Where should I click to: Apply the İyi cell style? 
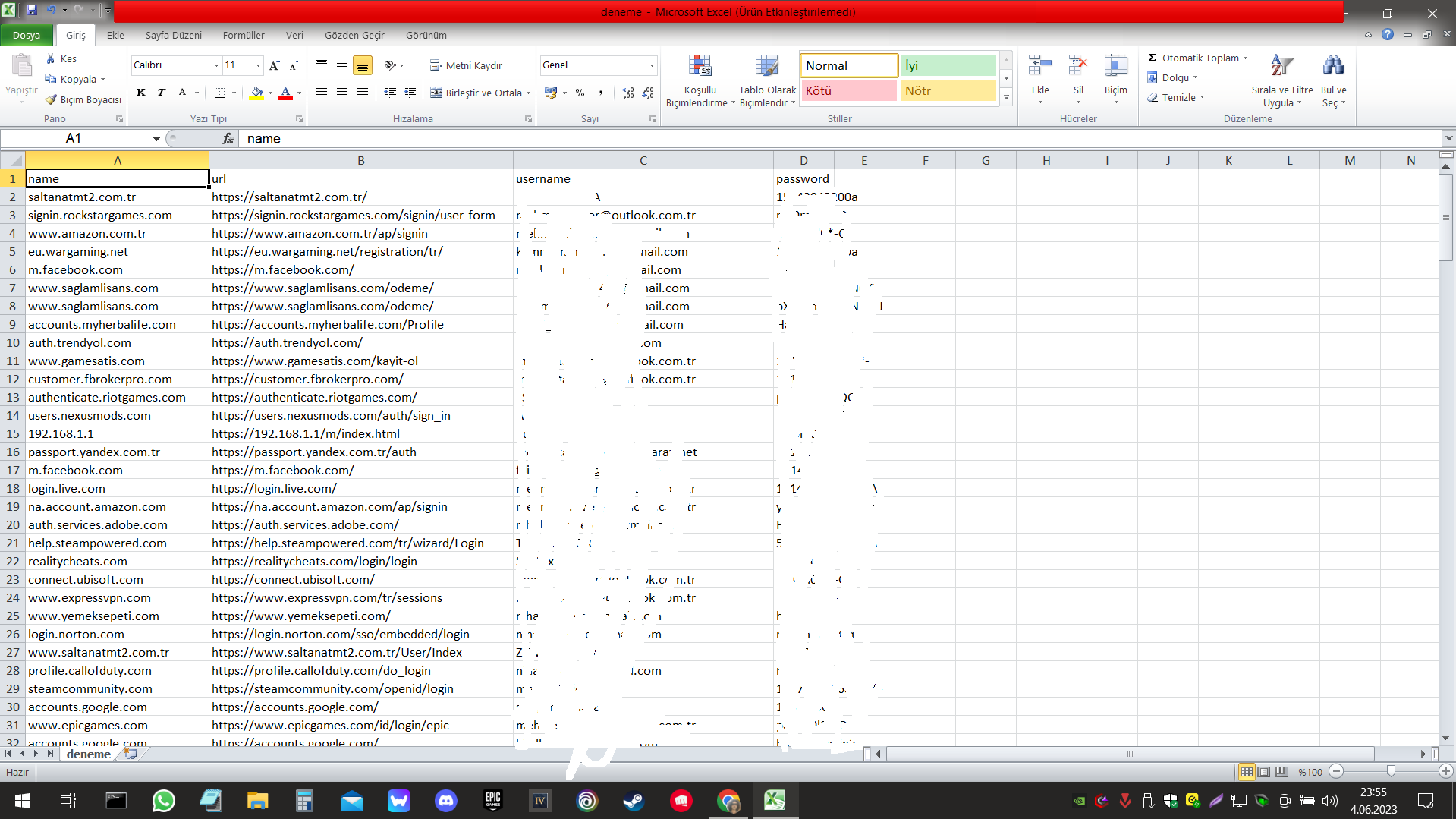948,65
